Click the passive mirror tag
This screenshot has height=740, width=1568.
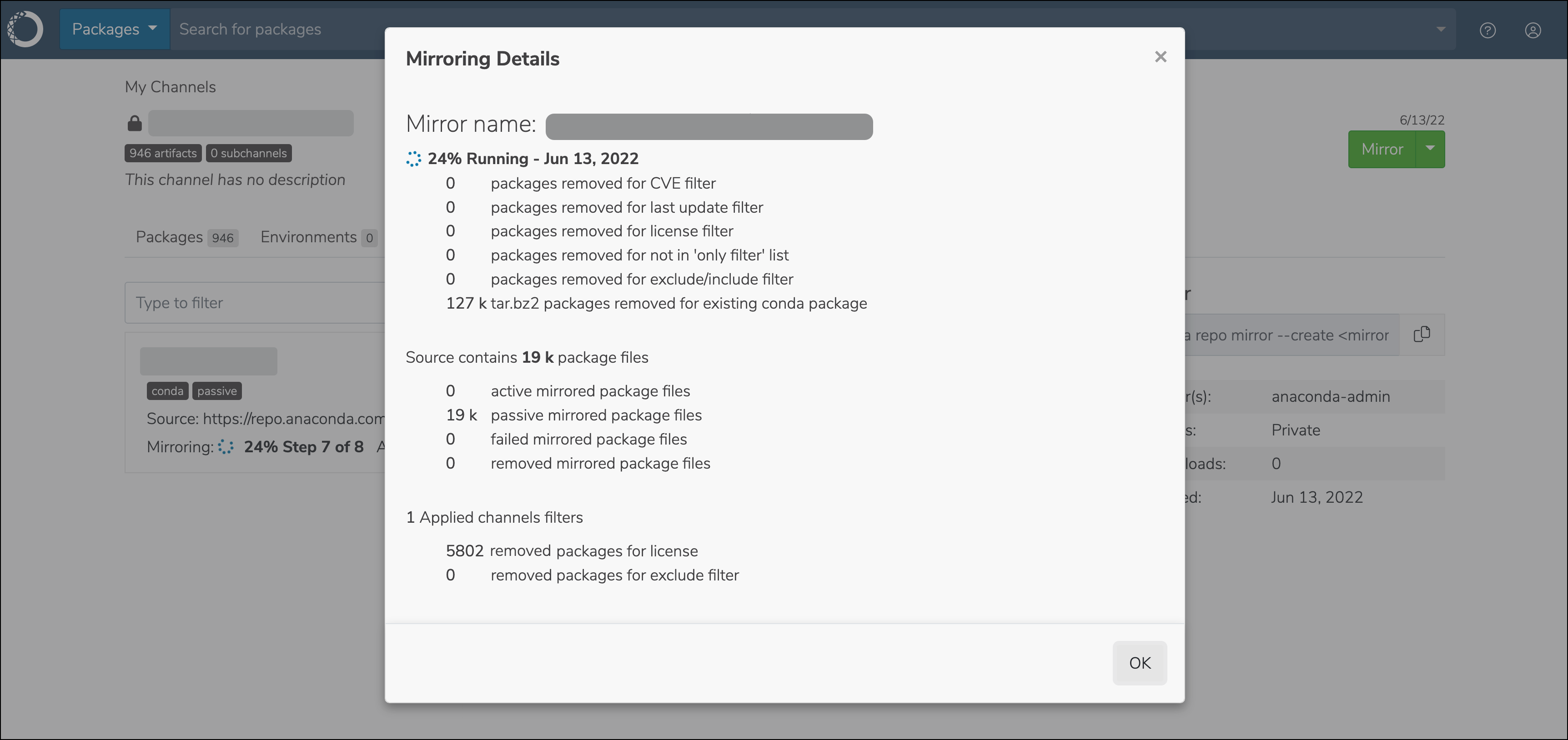pos(217,391)
